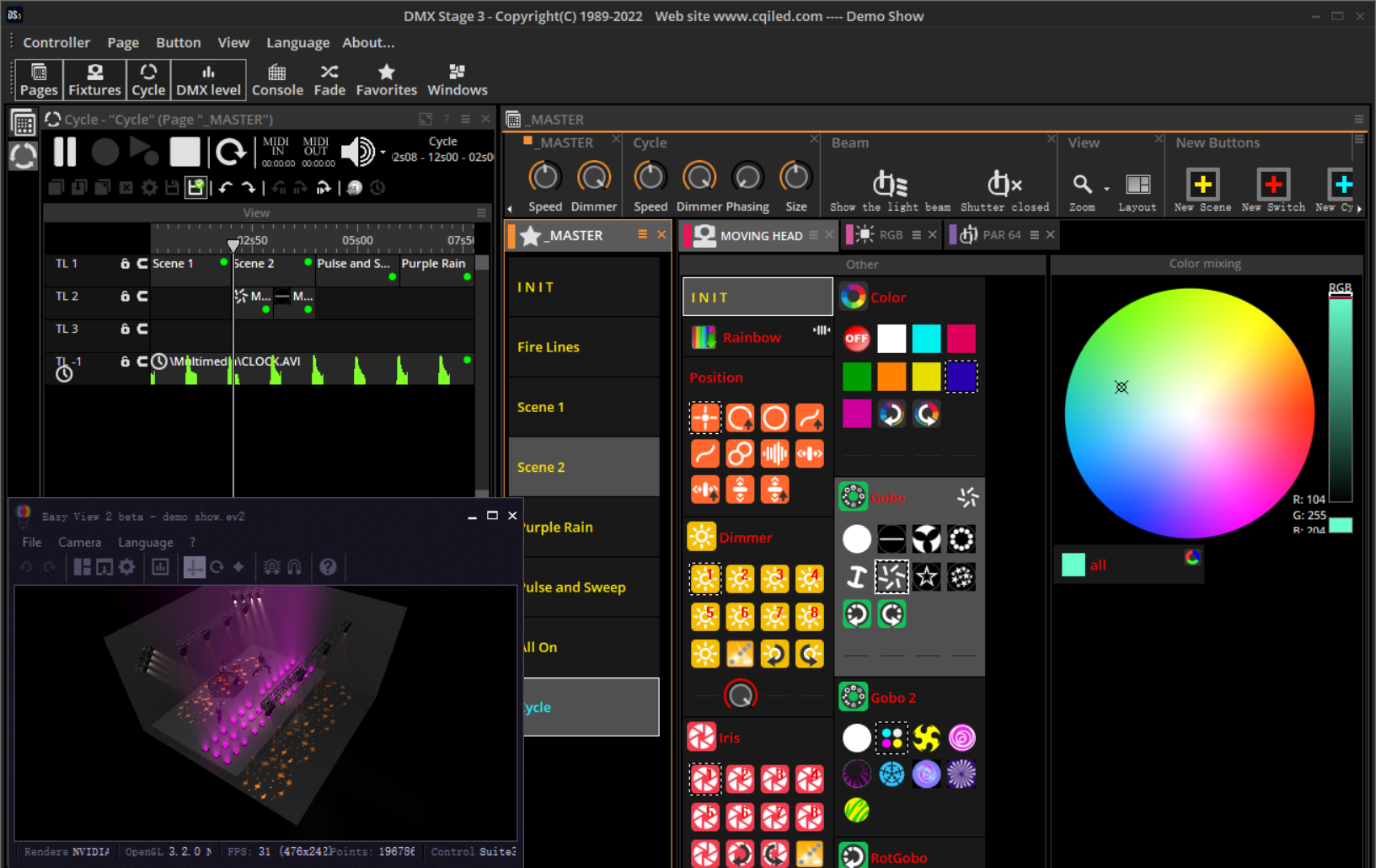1376x868 pixels.
Task: Trigger the Scene 1 button in the _MASTER page
Action: click(583, 407)
